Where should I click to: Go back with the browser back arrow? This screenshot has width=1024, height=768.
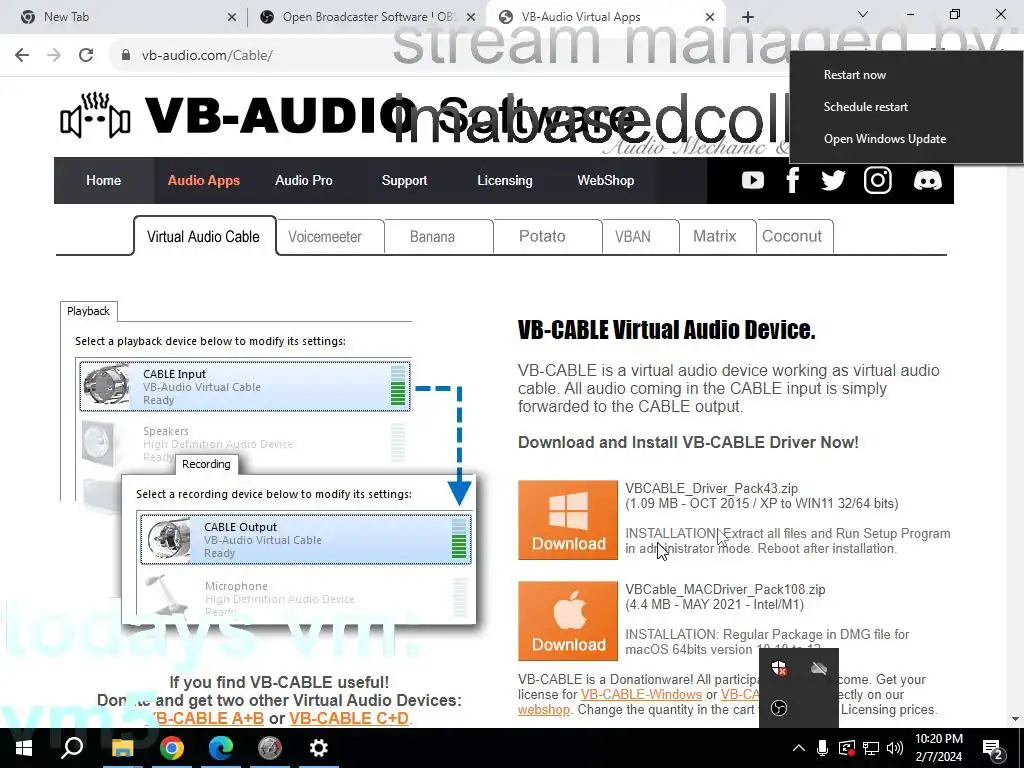pyautogui.click(x=22, y=55)
